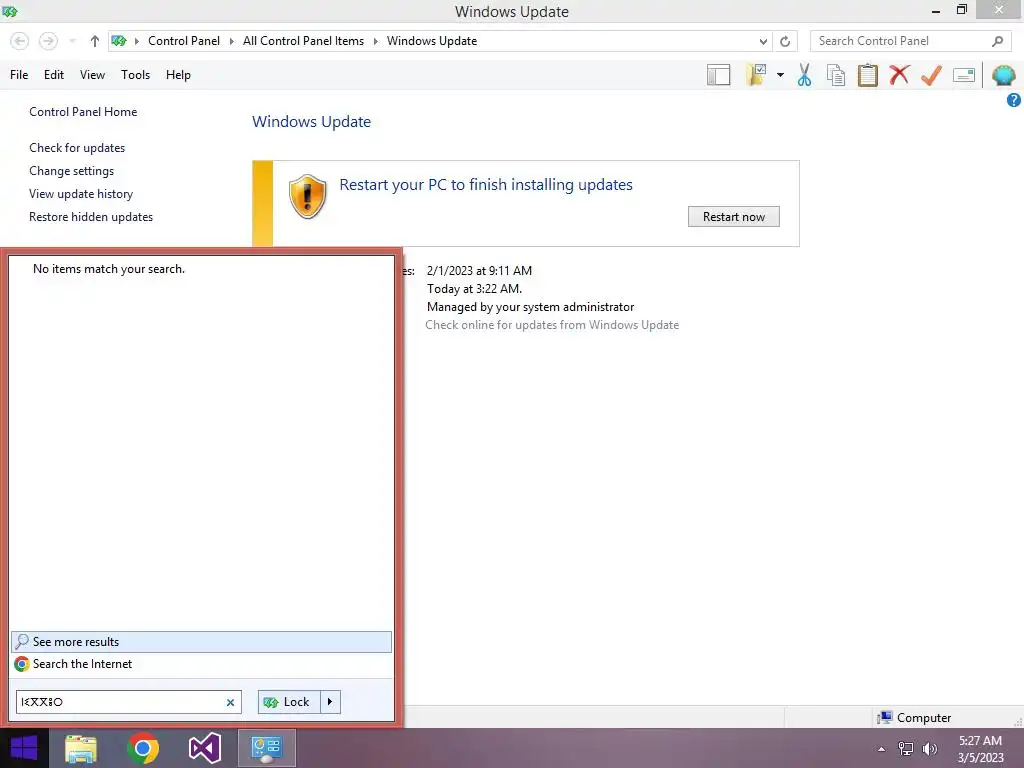The width and height of the screenshot is (1024, 768).
Task: Open Google Chrome from the taskbar
Action: [143, 748]
